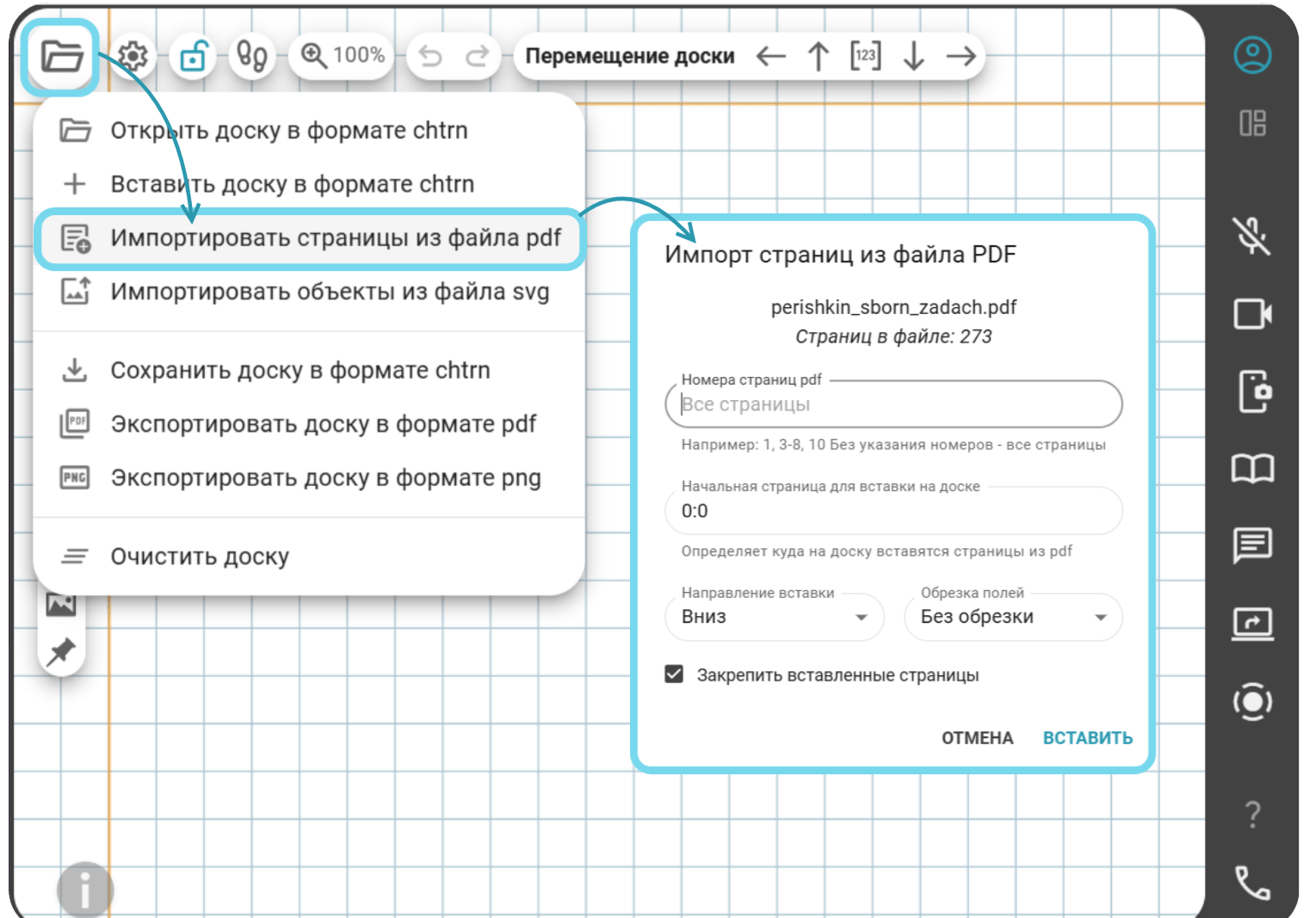This screenshot has height=918, width=1316.
Task: Click the footsteps tracking icon
Action: pyautogui.click(x=251, y=57)
